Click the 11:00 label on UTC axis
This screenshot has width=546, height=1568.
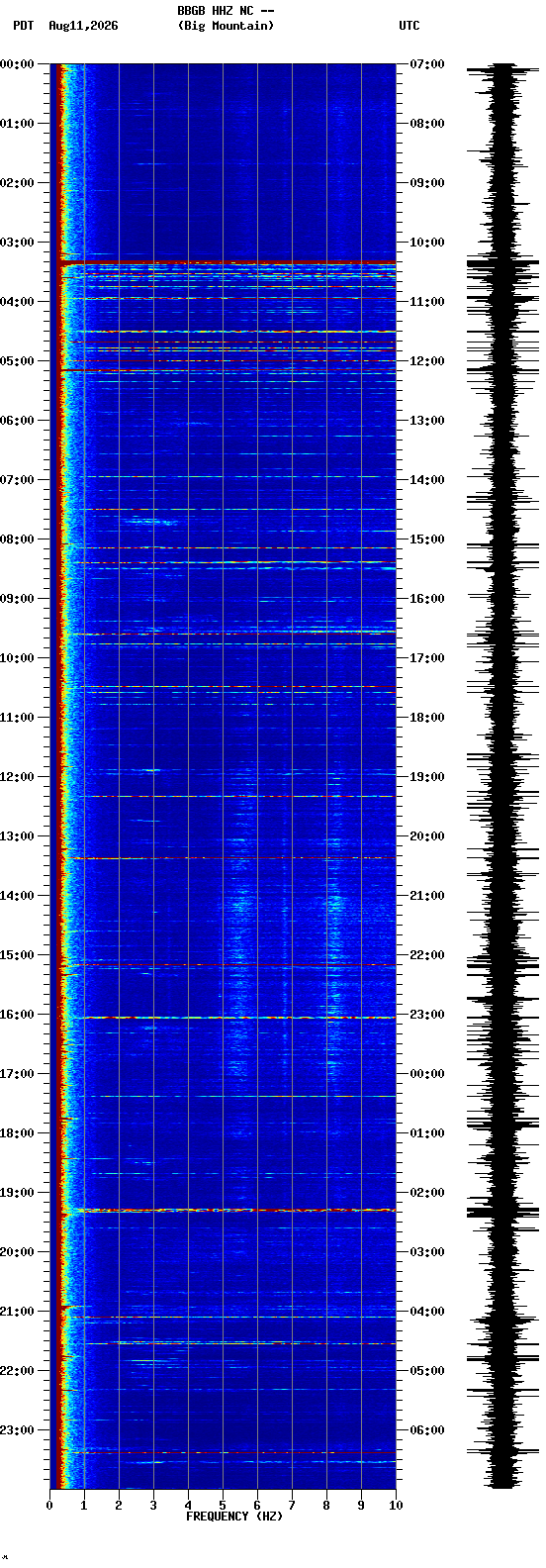coord(427,302)
